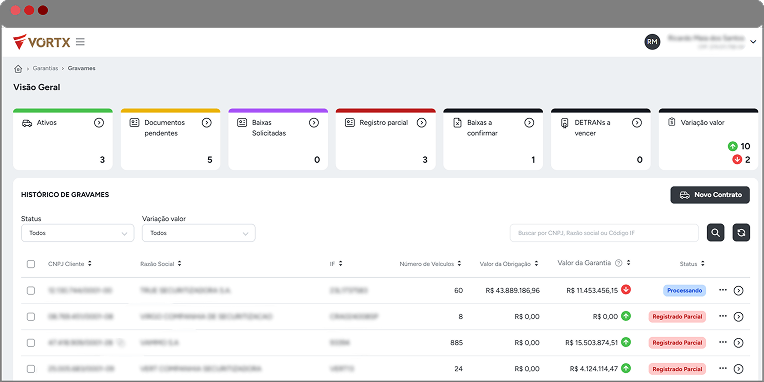Open the Ativos card arrow icon
The width and height of the screenshot is (764, 382).
coord(99,123)
